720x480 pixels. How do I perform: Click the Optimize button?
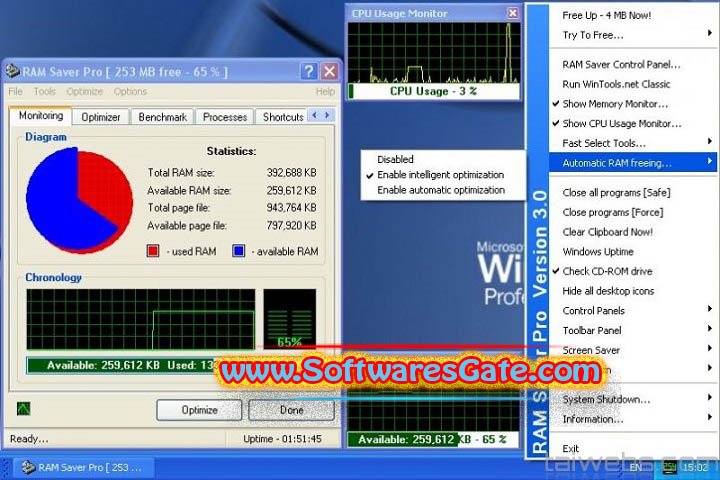tap(199, 410)
